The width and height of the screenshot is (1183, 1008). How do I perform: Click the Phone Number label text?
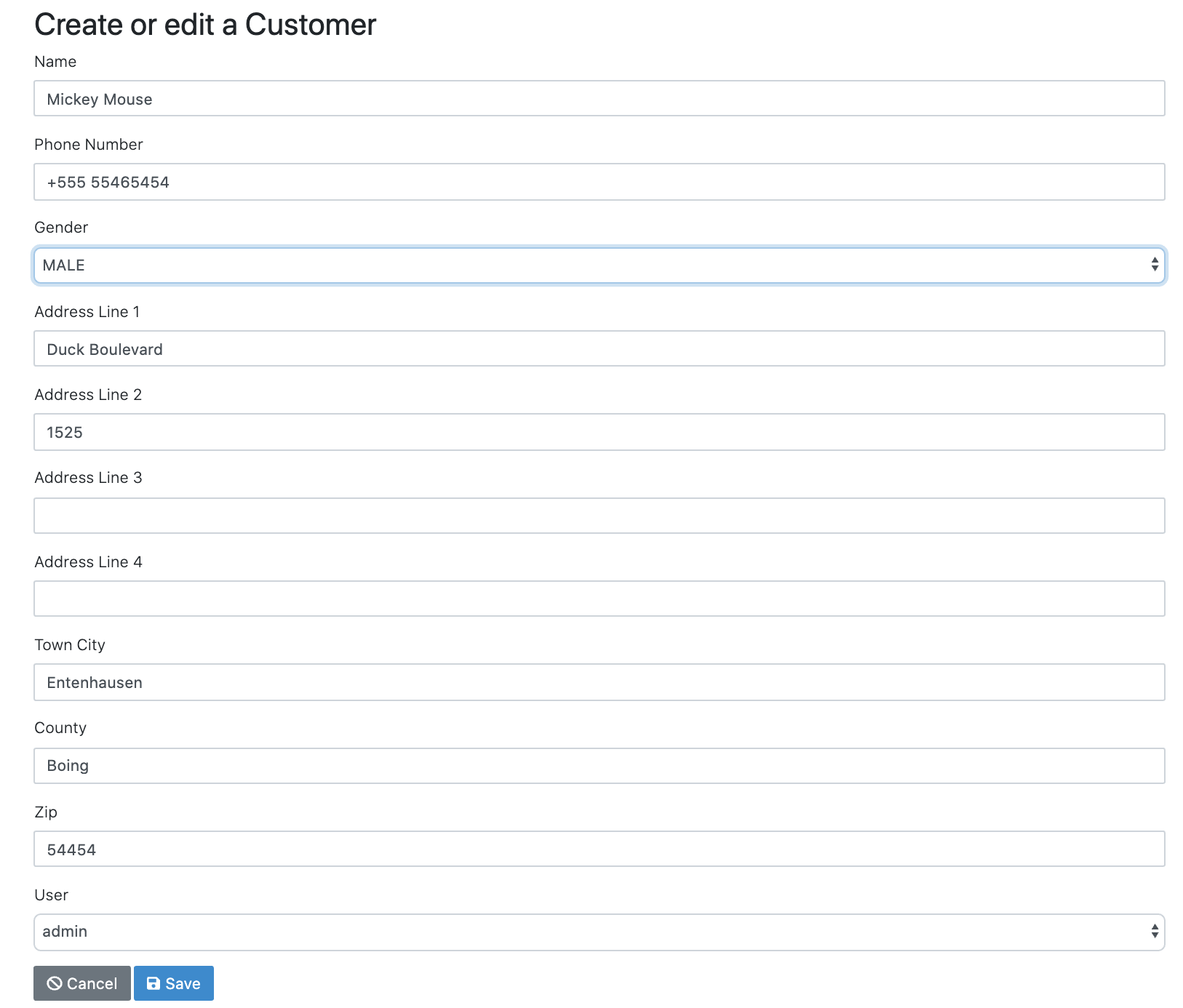click(89, 145)
